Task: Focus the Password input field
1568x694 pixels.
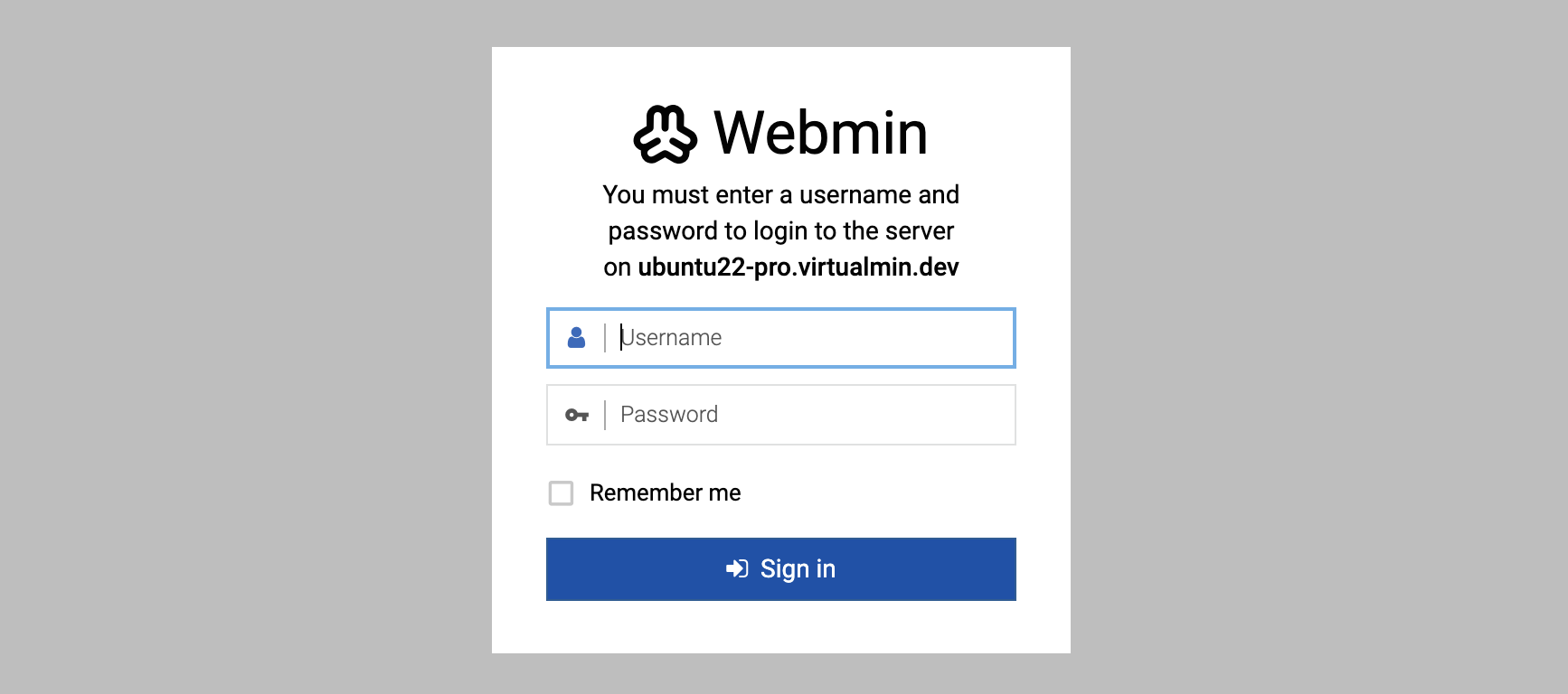Action: click(781, 415)
